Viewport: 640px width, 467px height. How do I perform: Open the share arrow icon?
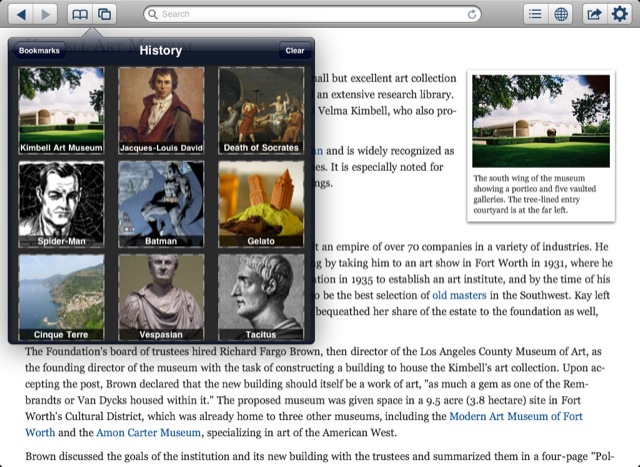(594, 14)
